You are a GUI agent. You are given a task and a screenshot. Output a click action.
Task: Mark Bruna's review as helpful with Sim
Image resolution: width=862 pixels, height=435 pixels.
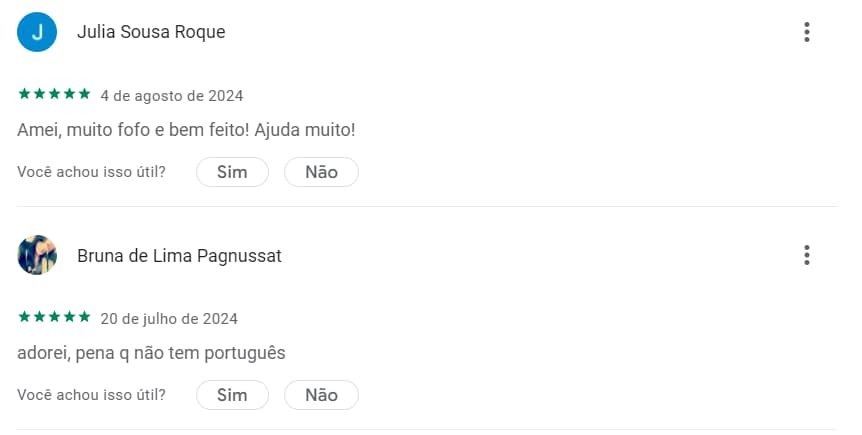click(x=232, y=395)
